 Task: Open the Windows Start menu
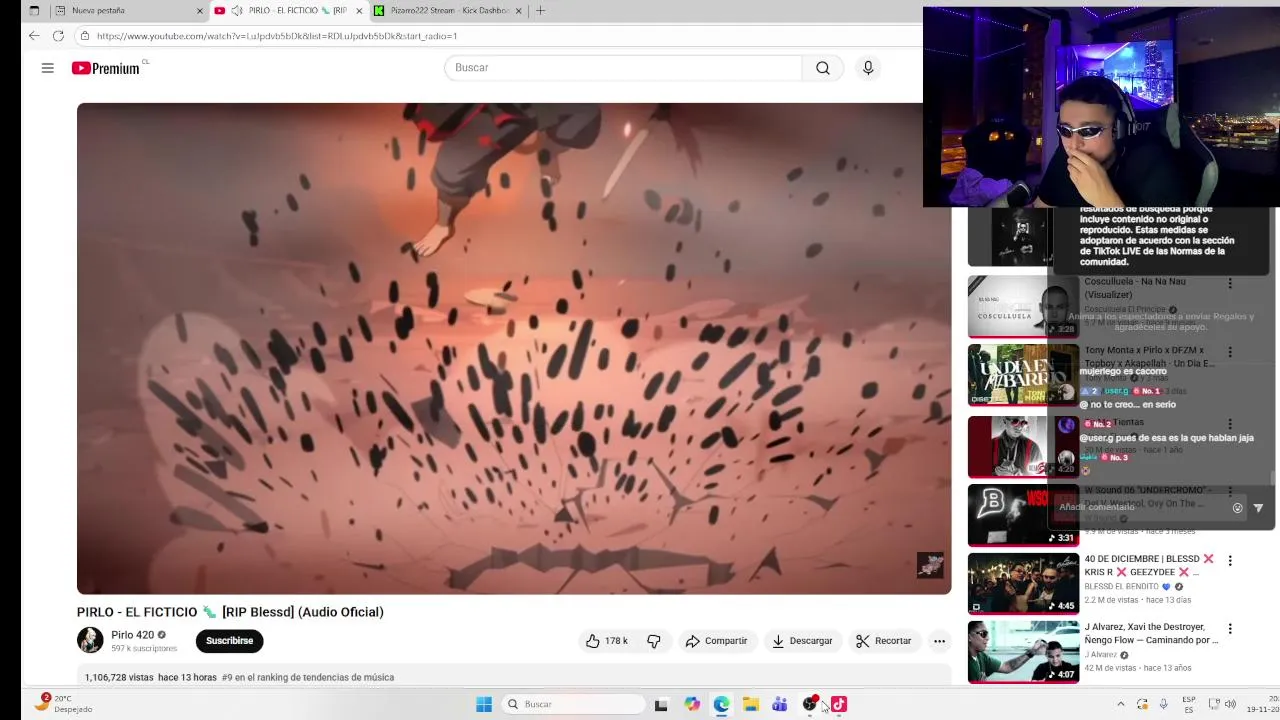(484, 704)
